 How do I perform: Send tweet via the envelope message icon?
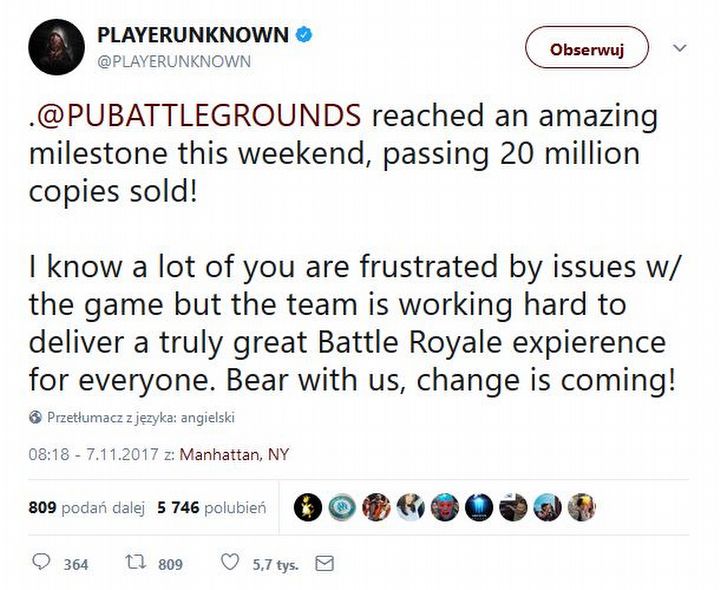click(x=323, y=564)
